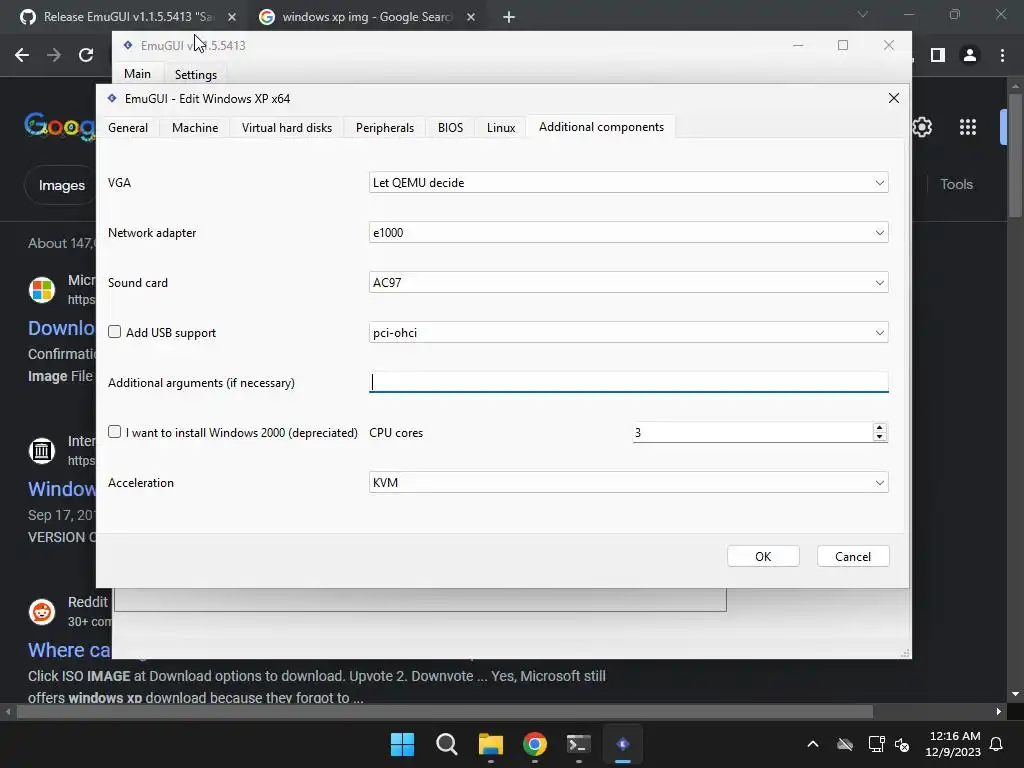Decrease CPU cores with down arrow
The height and width of the screenshot is (768, 1024).
[880, 437]
